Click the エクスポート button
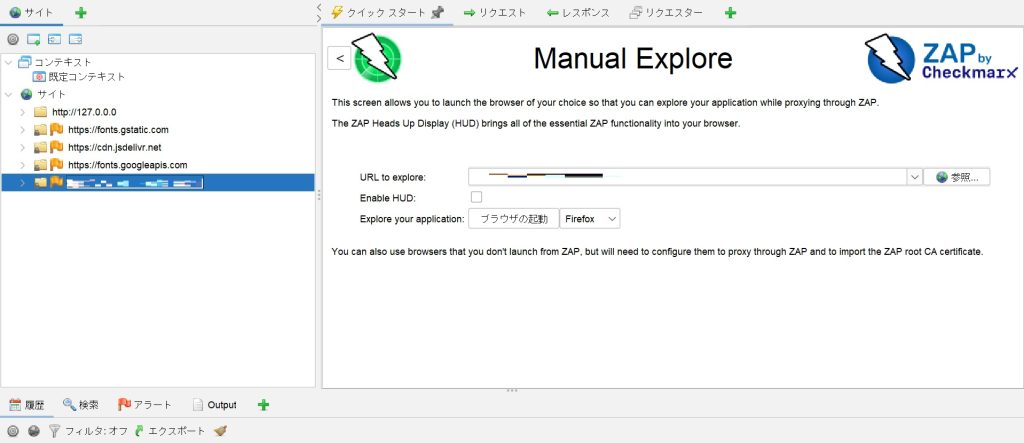This screenshot has height=443, width=1024. tap(170, 431)
